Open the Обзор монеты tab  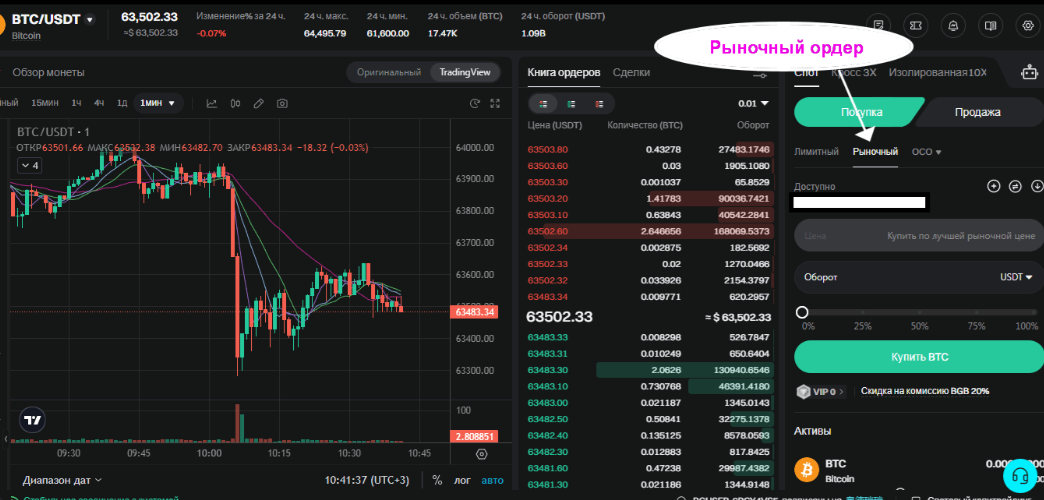coord(49,73)
